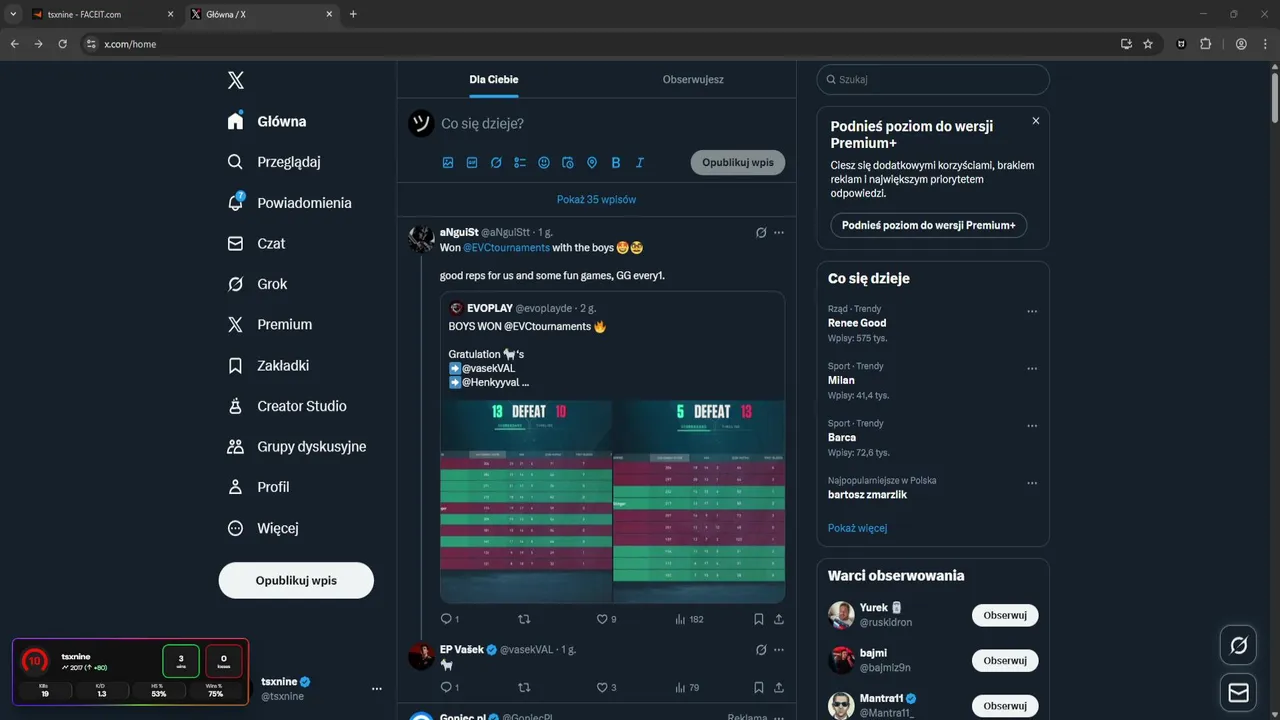Viewport: 1280px width, 720px height.
Task: Open @EVCtournaments mention in aNguiSt post
Action: (x=506, y=247)
